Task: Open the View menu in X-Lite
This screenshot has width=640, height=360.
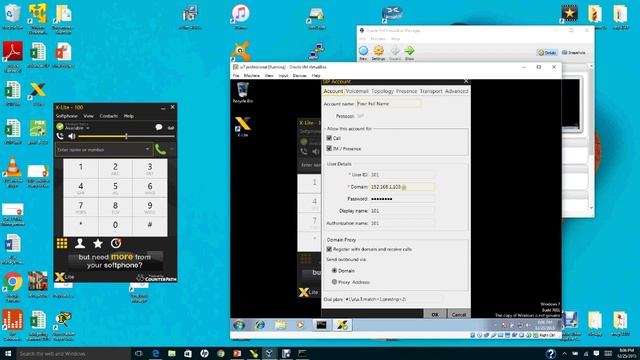Action: point(88,116)
